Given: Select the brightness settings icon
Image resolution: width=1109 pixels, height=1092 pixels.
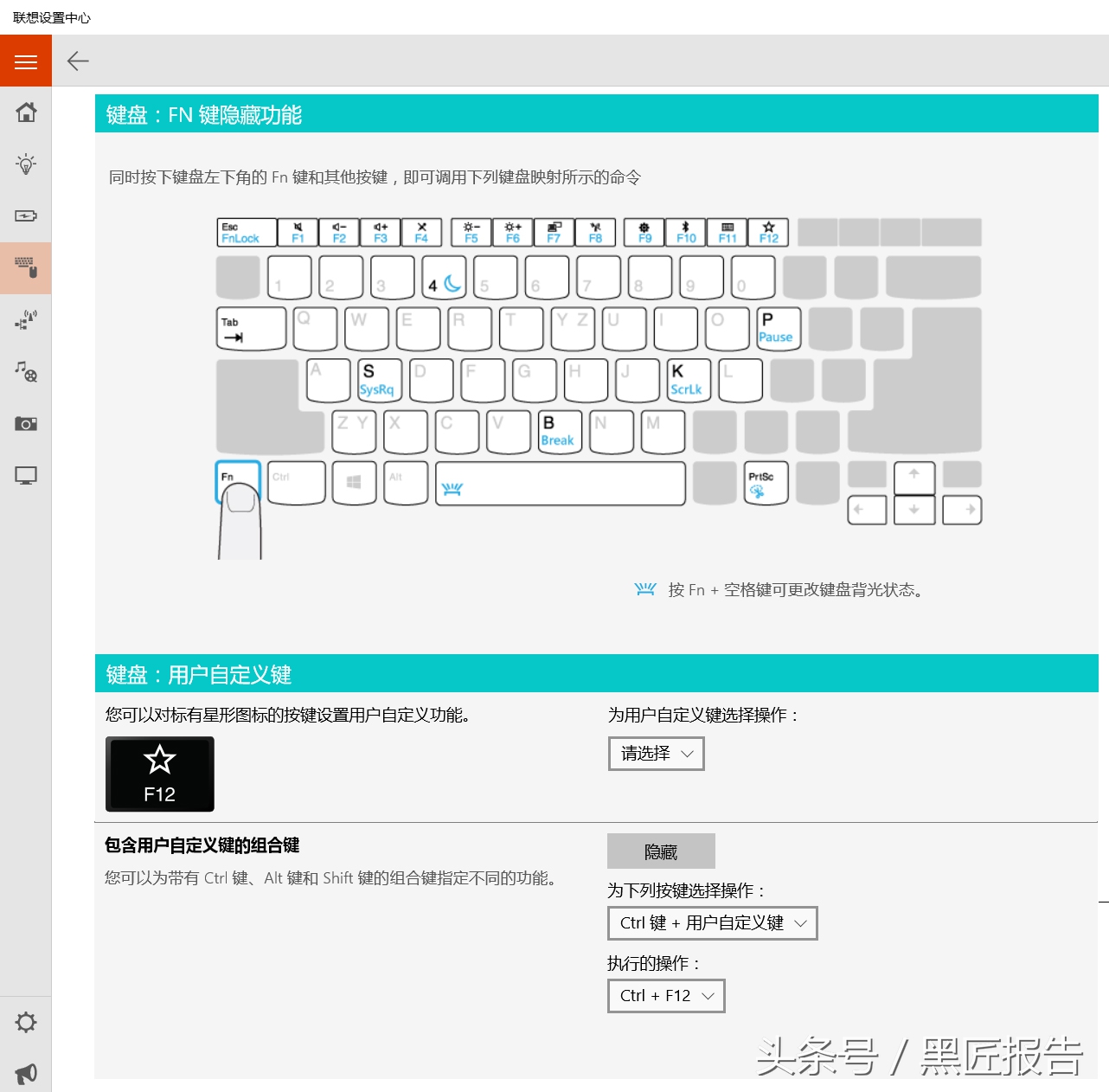Looking at the screenshot, I should tap(26, 164).
